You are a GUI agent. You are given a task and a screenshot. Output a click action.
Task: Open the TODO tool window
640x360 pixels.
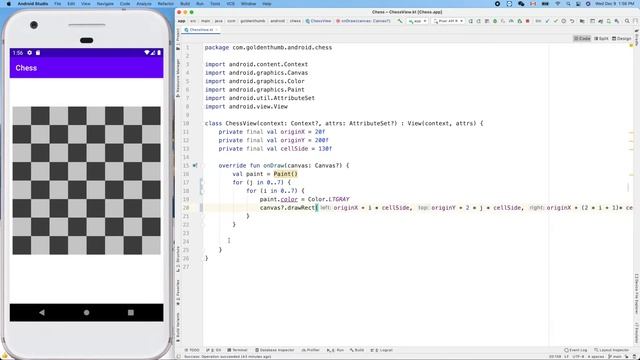192,350
